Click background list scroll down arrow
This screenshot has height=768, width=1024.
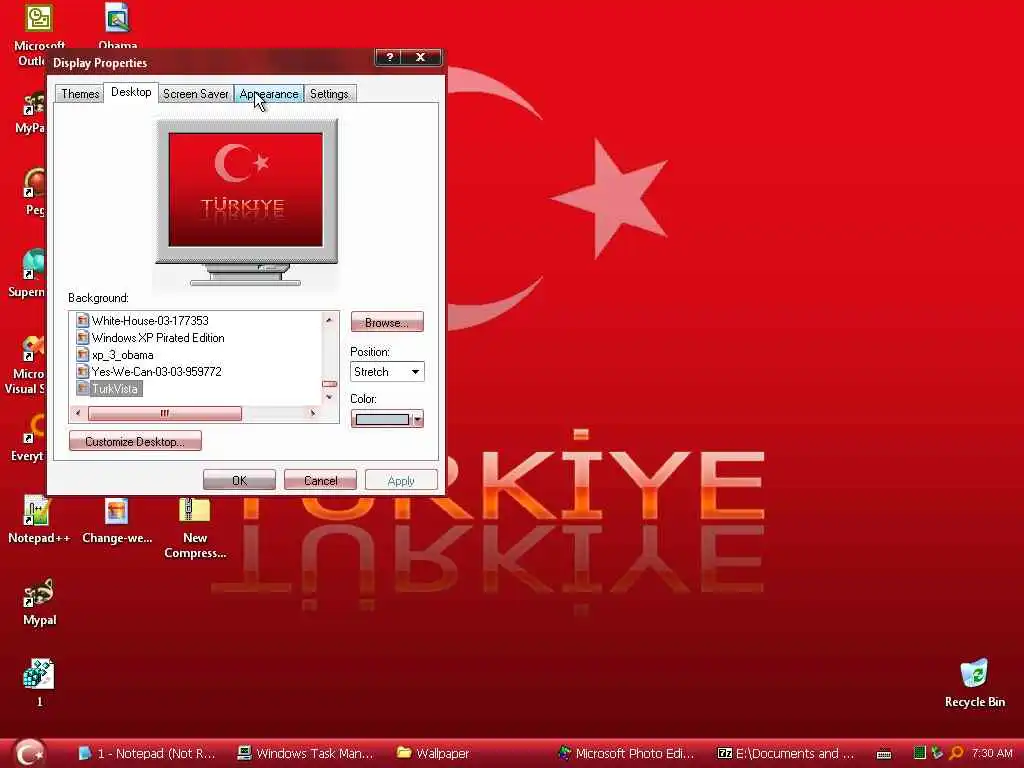(x=329, y=397)
